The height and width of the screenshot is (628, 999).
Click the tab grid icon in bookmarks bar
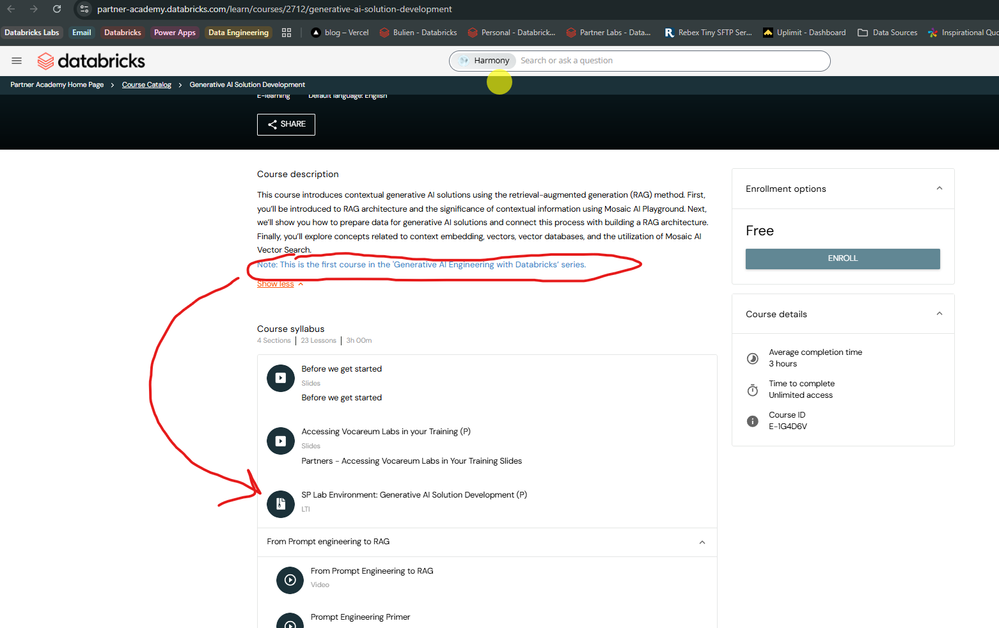286,32
